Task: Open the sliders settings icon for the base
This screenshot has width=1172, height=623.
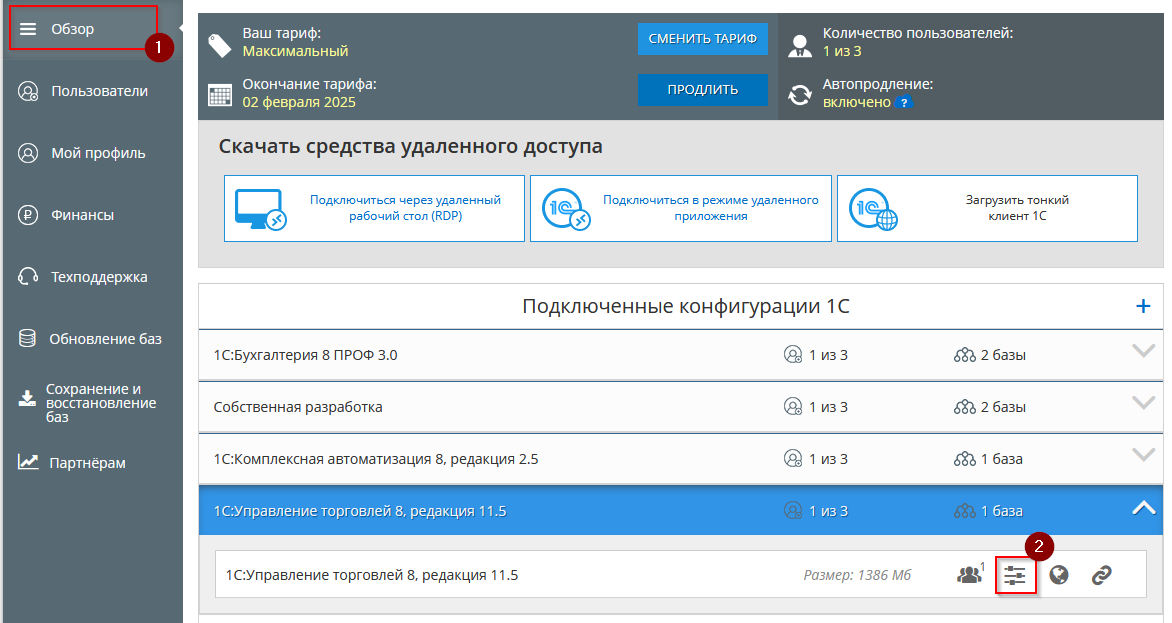Action: click(x=1015, y=575)
